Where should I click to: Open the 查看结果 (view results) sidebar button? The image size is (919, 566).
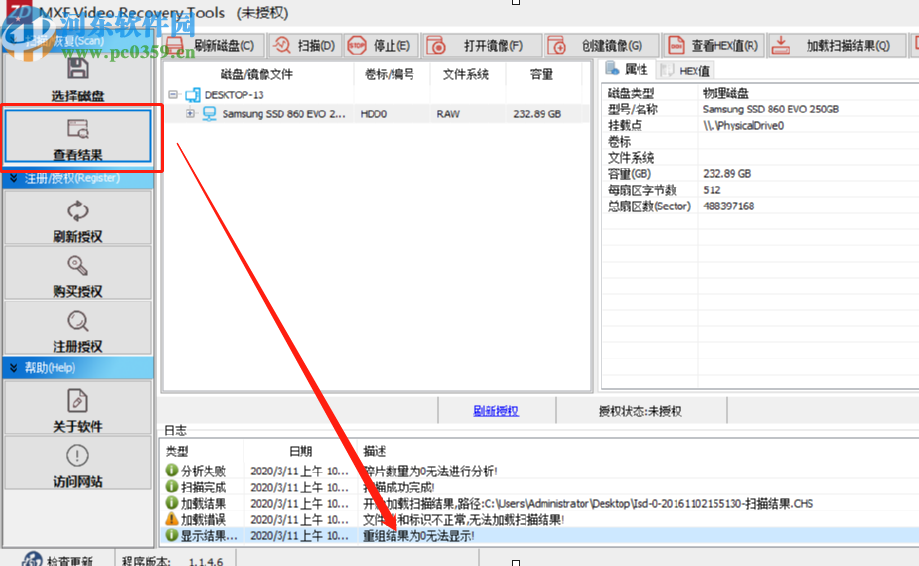[77, 136]
